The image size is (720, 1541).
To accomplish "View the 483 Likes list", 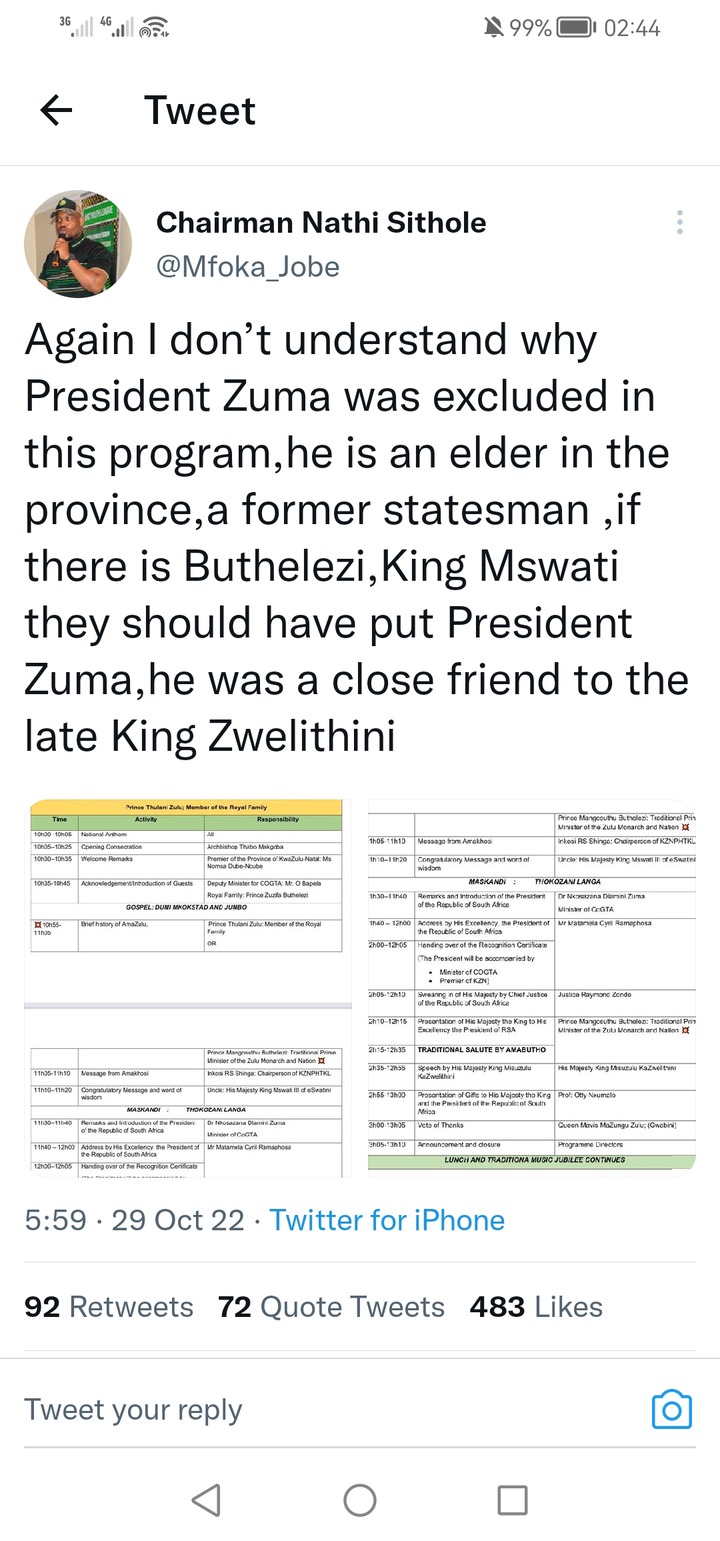I will tap(536, 1307).
